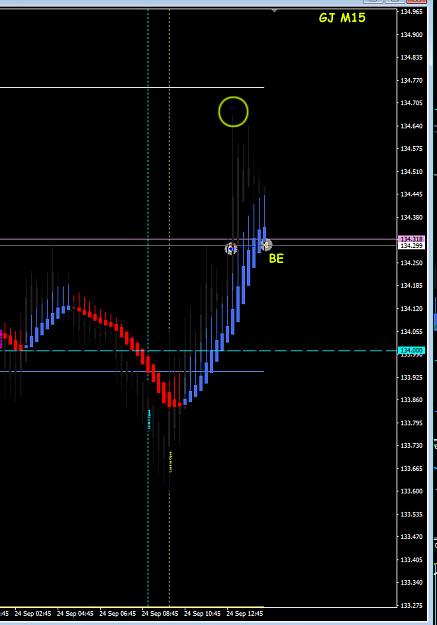Viewport: 437px width, 625px height.
Task: Click the 134.055 price scale label
Action: pyautogui.click(x=411, y=332)
